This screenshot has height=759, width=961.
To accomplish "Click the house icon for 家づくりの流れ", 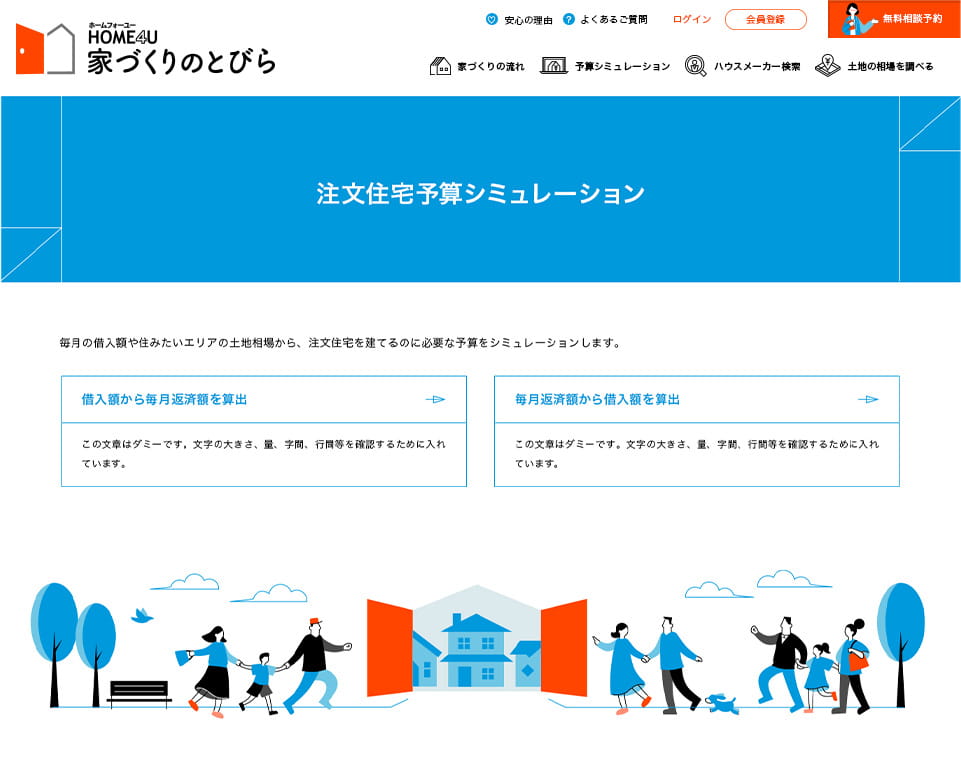I will (x=440, y=66).
